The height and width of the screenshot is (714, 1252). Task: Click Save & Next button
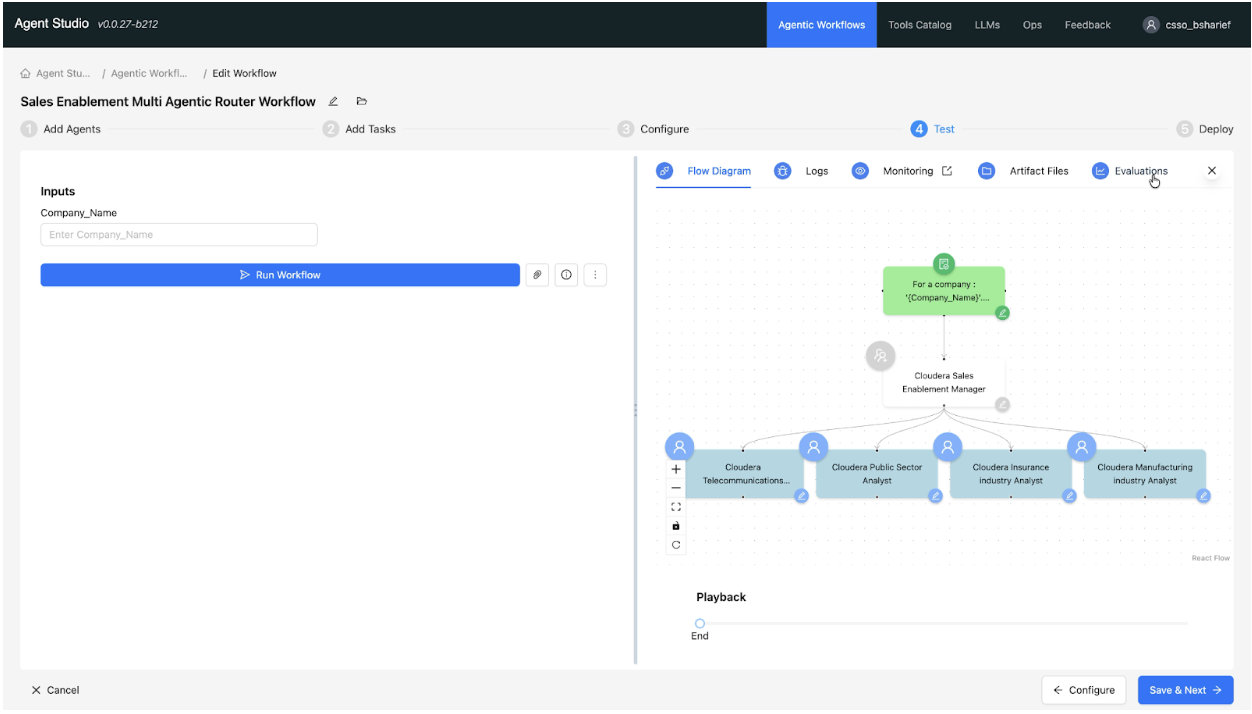click(x=1185, y=690)
